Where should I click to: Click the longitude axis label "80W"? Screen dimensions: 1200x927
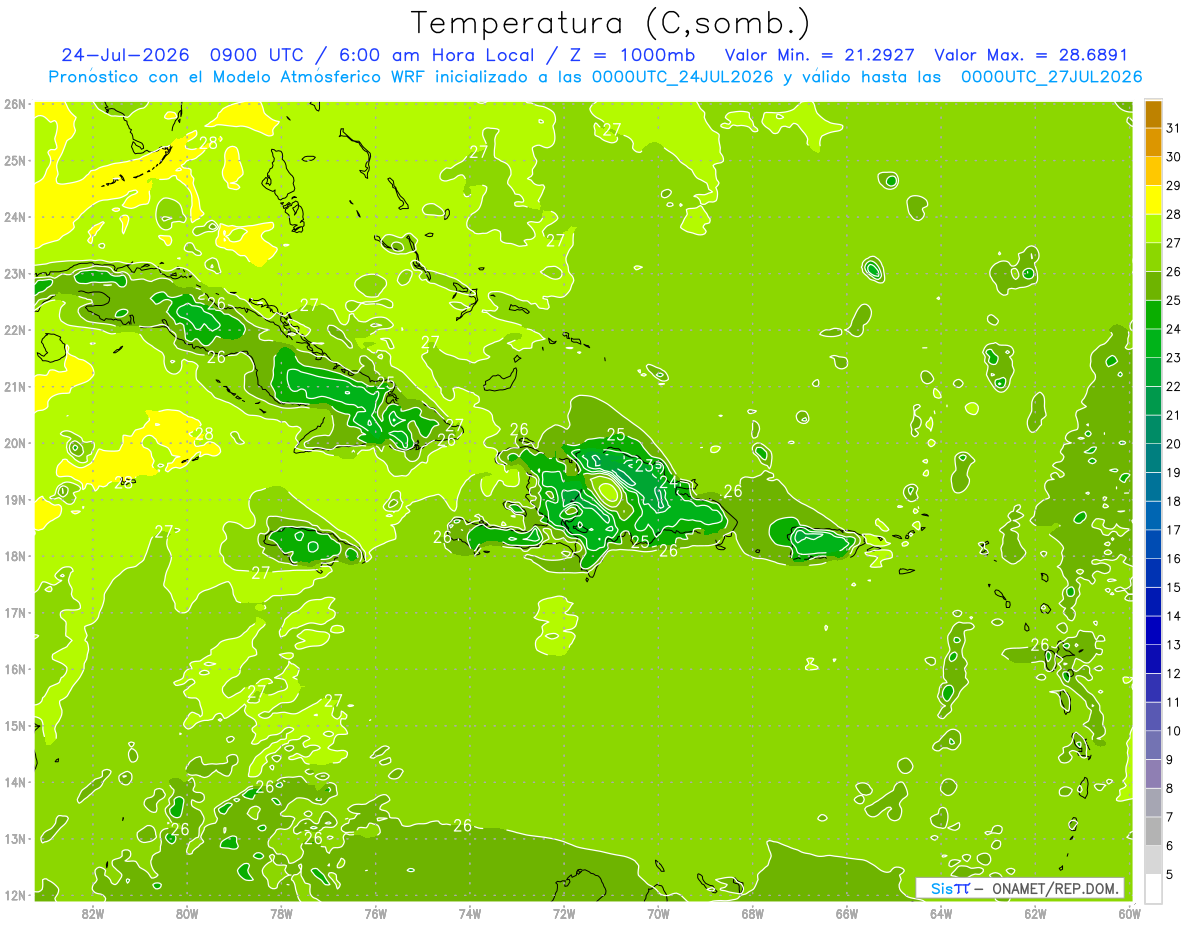click(x=186, y=913)
